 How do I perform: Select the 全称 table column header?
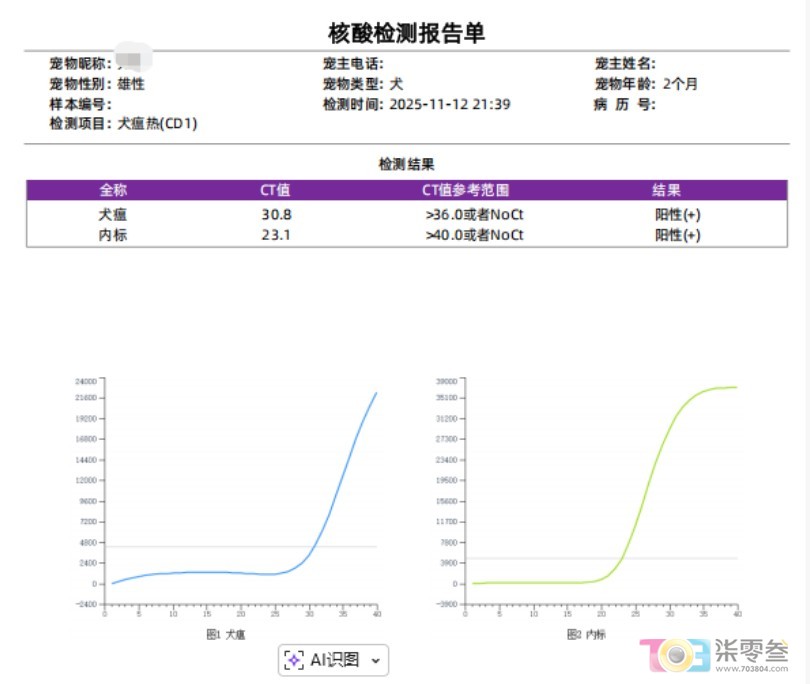coord(113,190)
